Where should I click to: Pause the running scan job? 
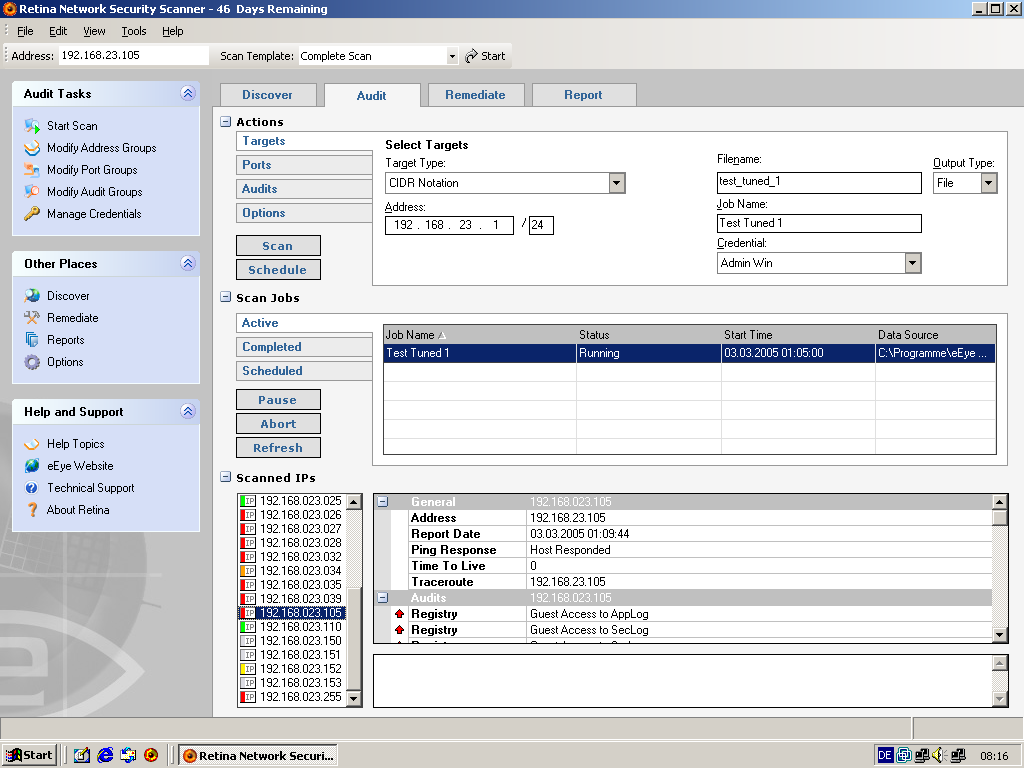pos(278,400)
